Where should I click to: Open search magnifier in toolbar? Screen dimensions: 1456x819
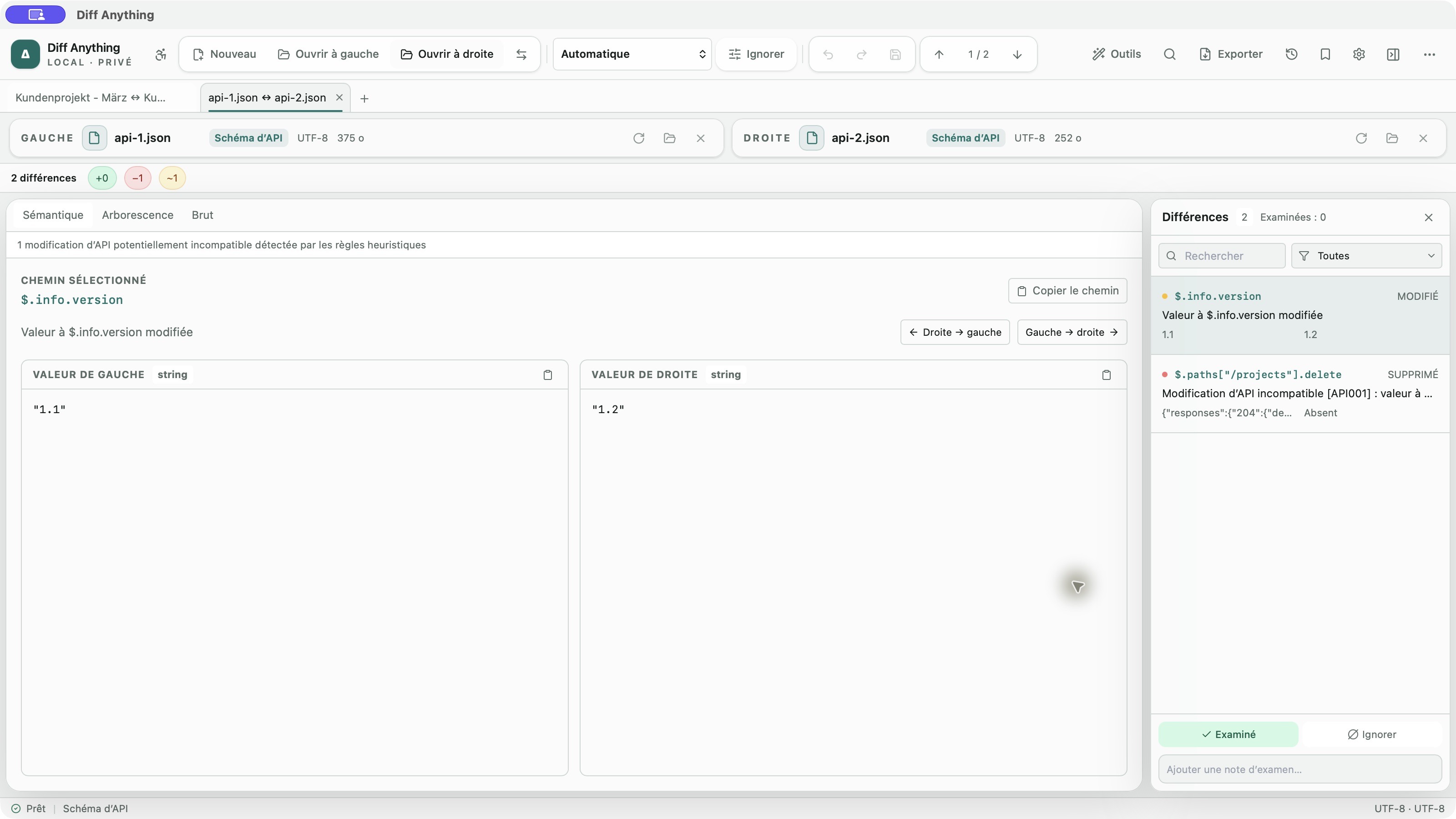1169,54
